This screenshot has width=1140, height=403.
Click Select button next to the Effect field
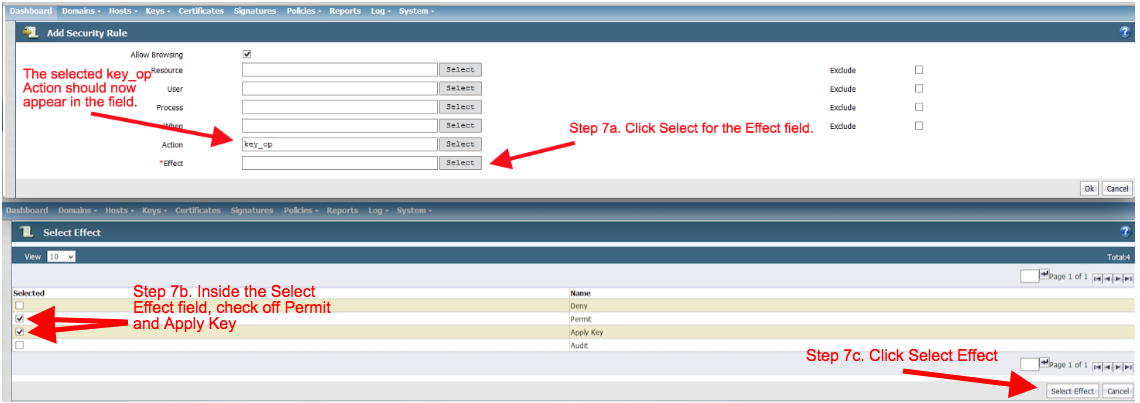pos(460,163)
